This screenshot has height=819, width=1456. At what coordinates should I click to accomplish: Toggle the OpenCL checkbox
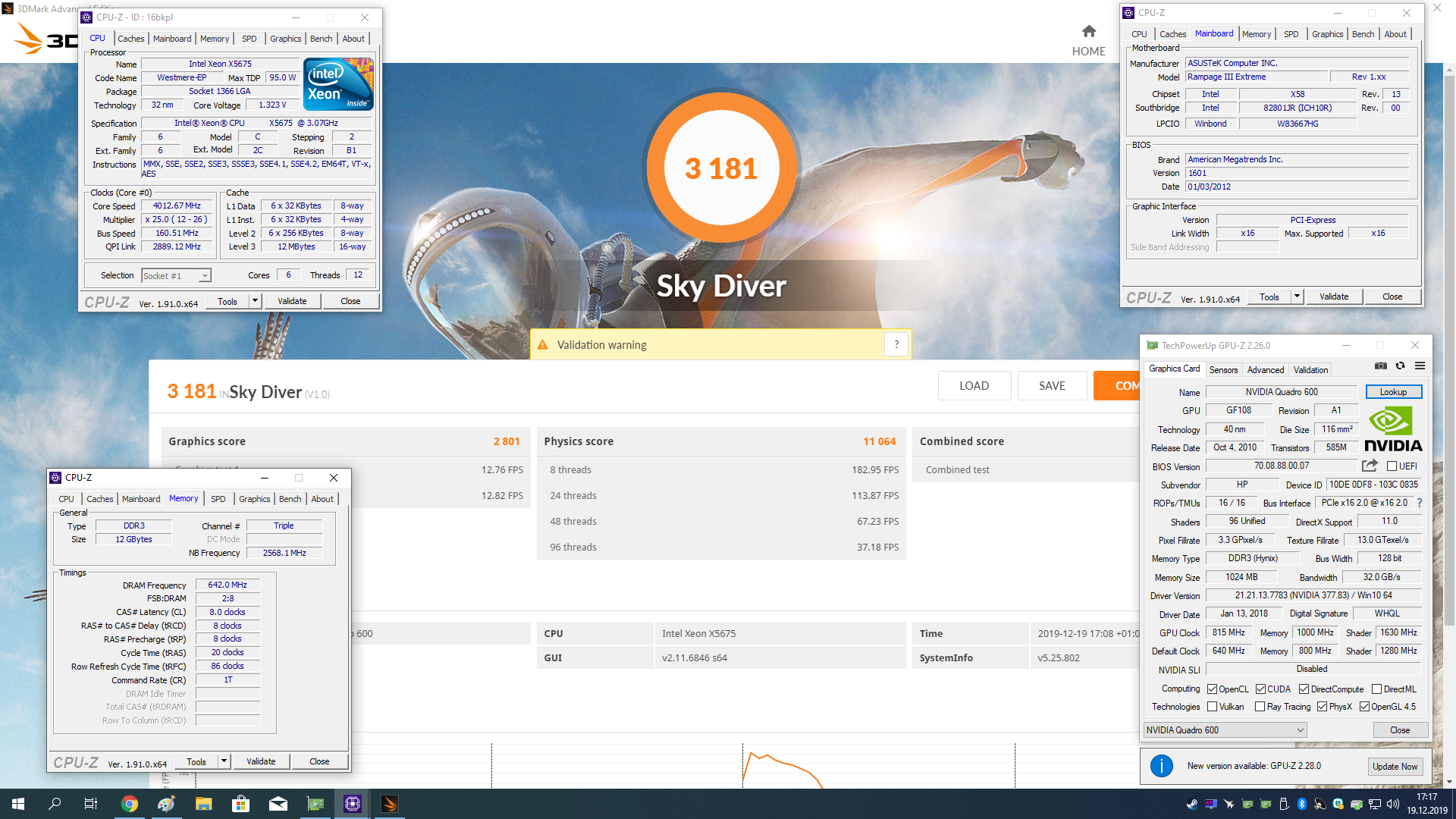(1212, 689)
